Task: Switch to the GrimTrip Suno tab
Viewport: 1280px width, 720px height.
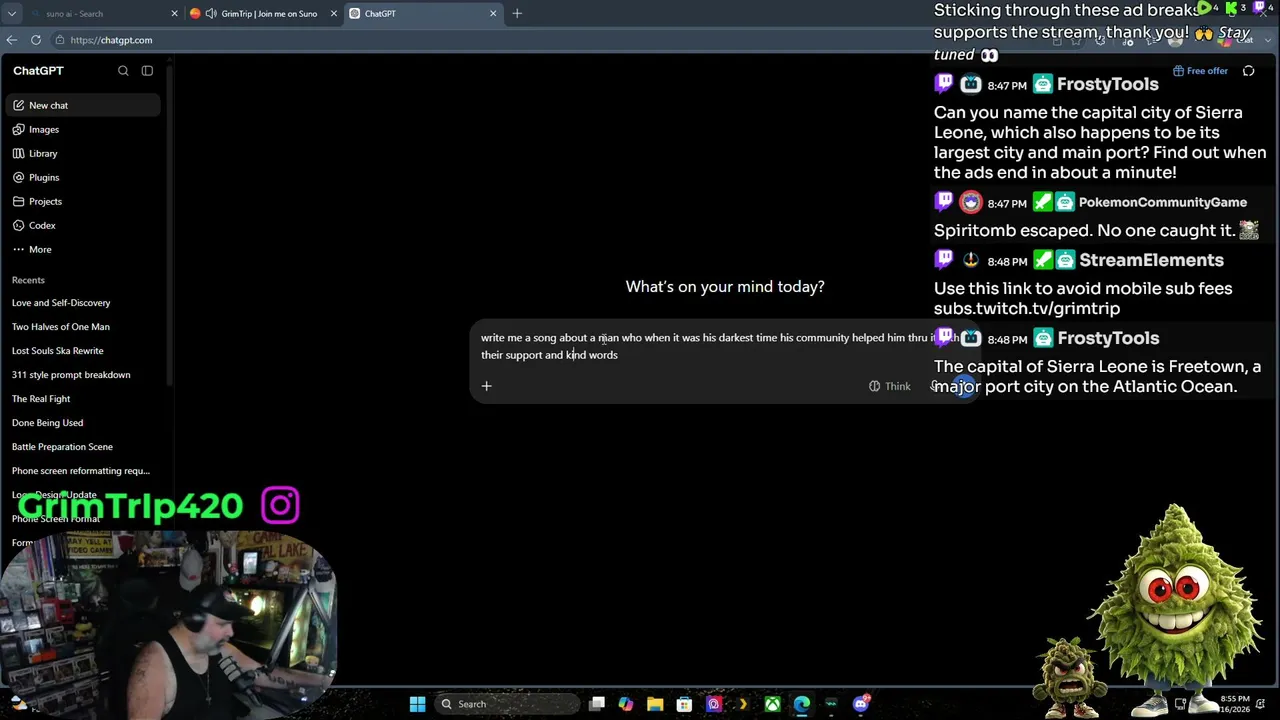Action: (263, 14)
